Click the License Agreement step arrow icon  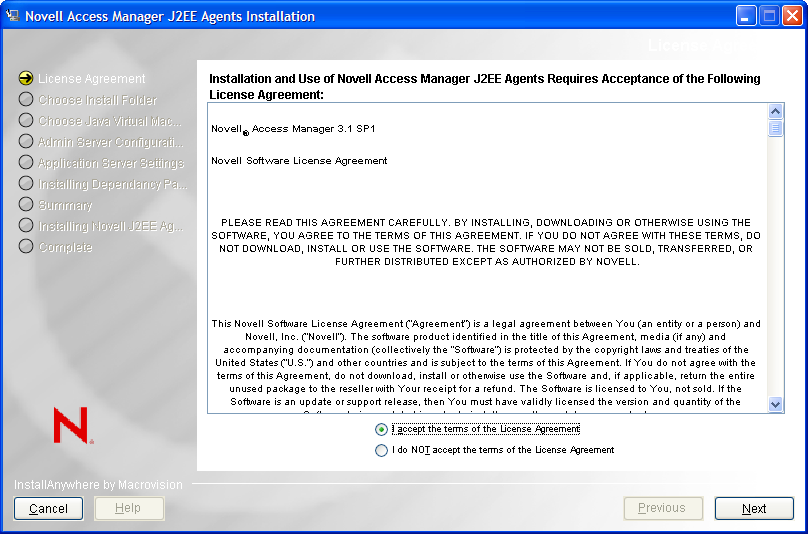pyautogui.click(x=26, y=78)
